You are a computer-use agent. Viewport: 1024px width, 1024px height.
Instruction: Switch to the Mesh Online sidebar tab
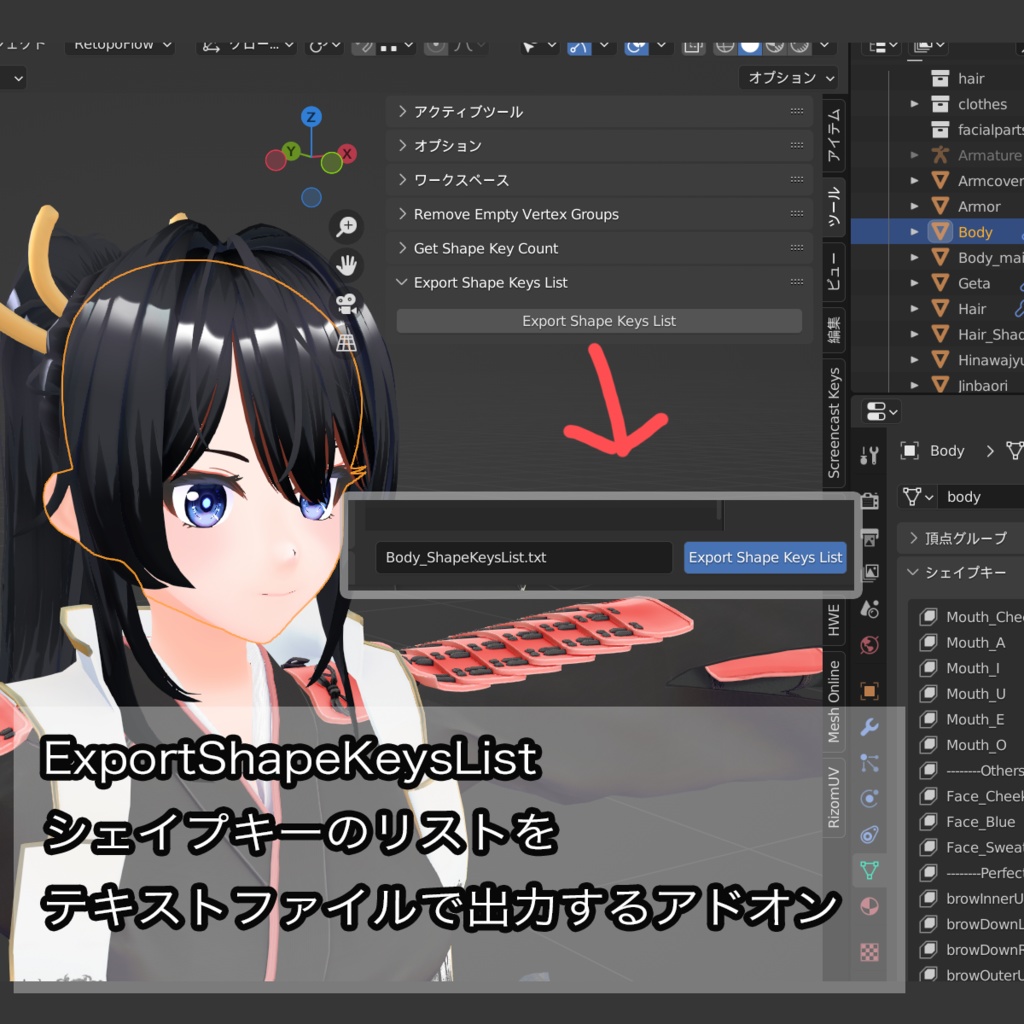click(834, 701)
